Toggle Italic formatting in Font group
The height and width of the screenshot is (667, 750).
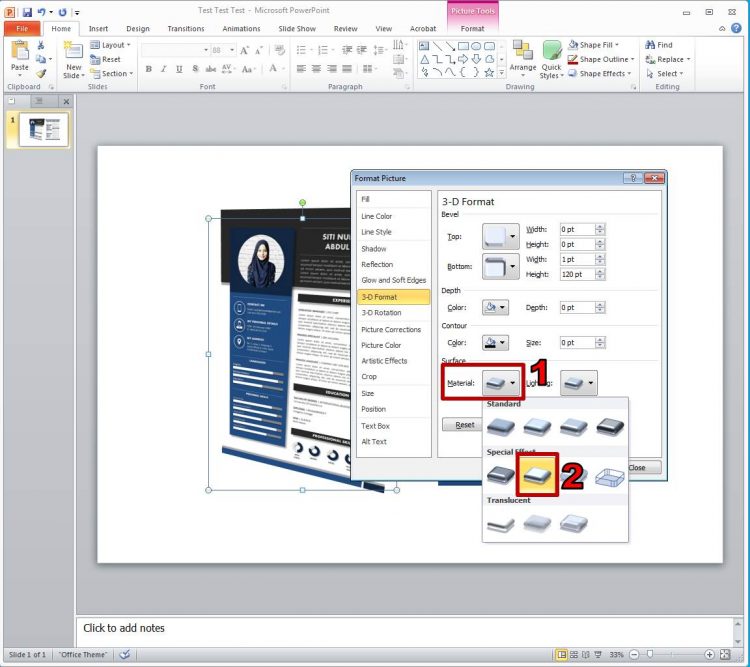click(164, 69)
